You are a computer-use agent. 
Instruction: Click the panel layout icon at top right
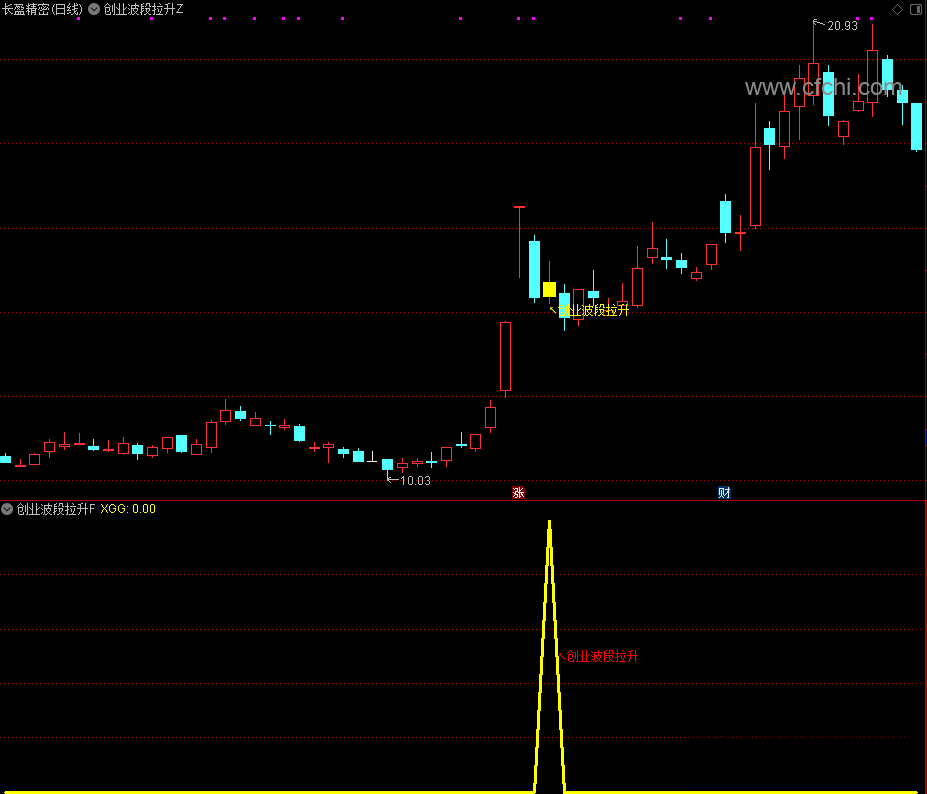pyautogui.click(x=916, y=9)
